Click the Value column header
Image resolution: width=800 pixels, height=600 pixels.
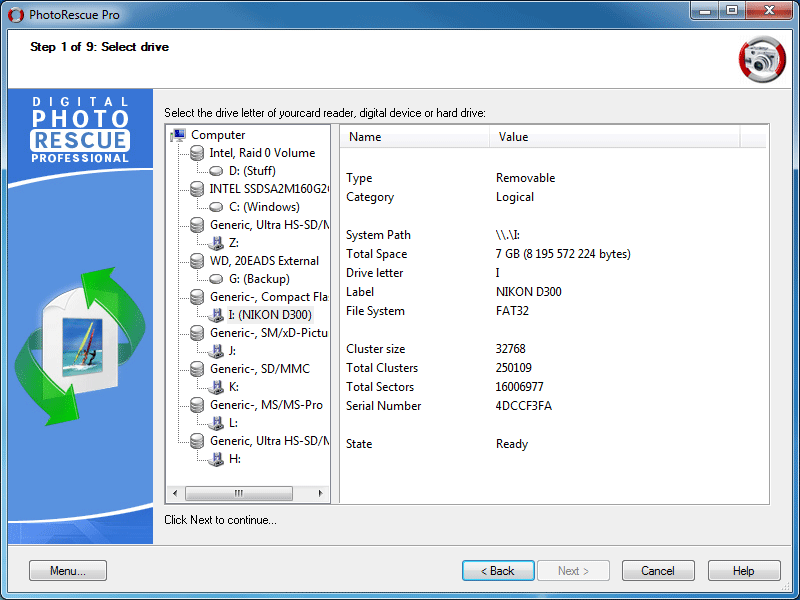pos(614,137)
